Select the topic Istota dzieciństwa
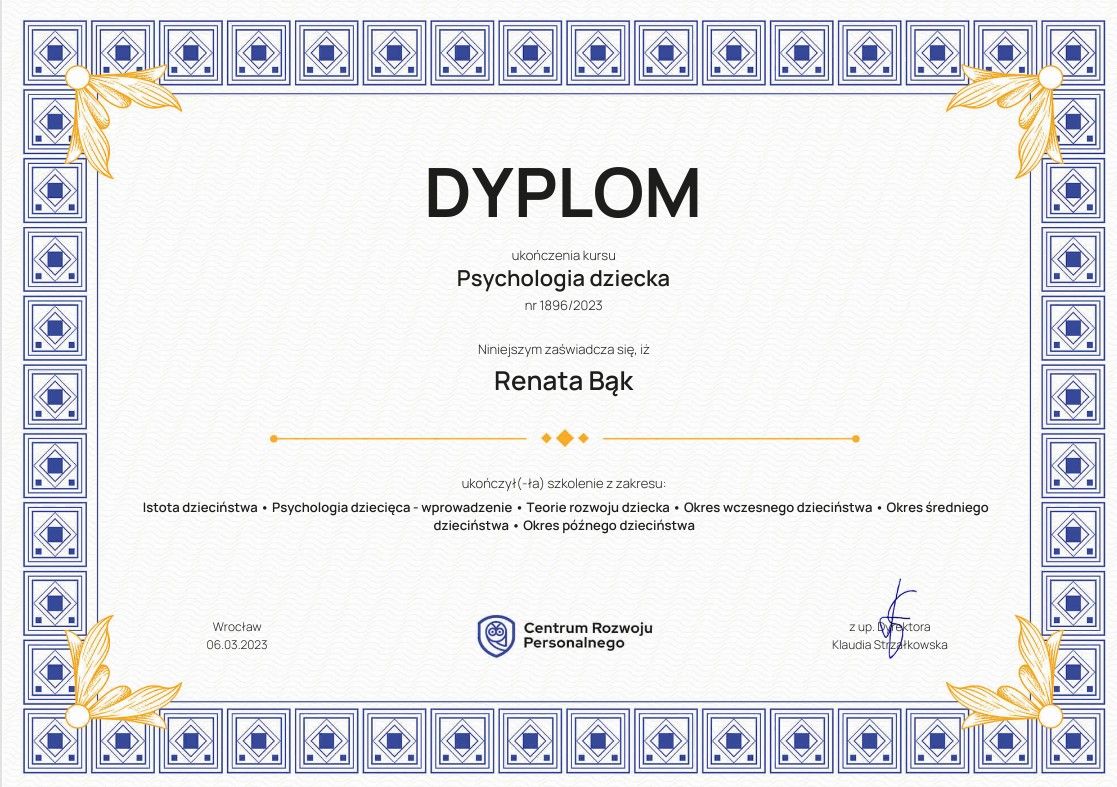This screenshot has width=1117, height=787. pos(200,507)
